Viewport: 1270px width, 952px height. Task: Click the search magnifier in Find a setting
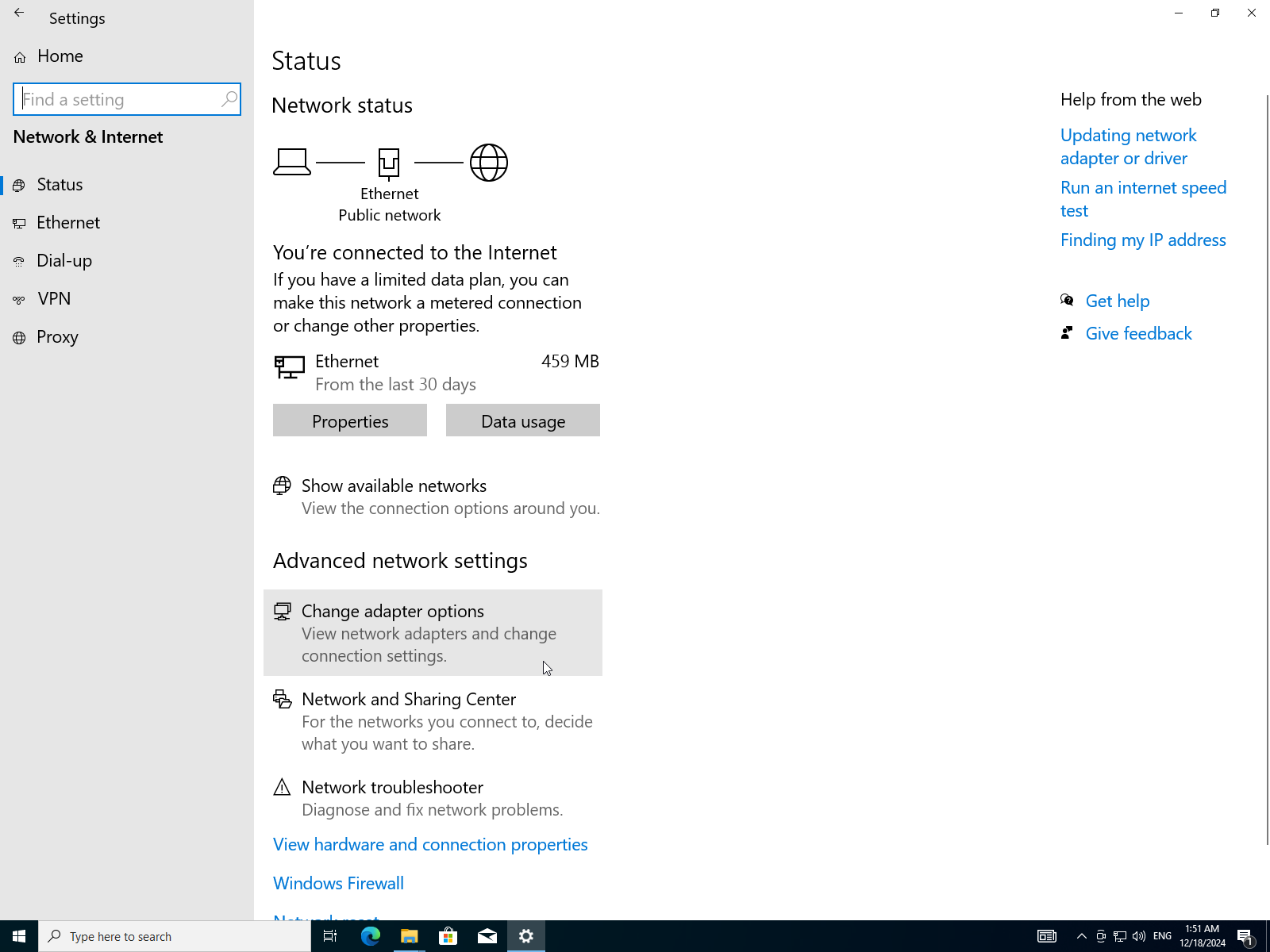[x=229, y=99]
